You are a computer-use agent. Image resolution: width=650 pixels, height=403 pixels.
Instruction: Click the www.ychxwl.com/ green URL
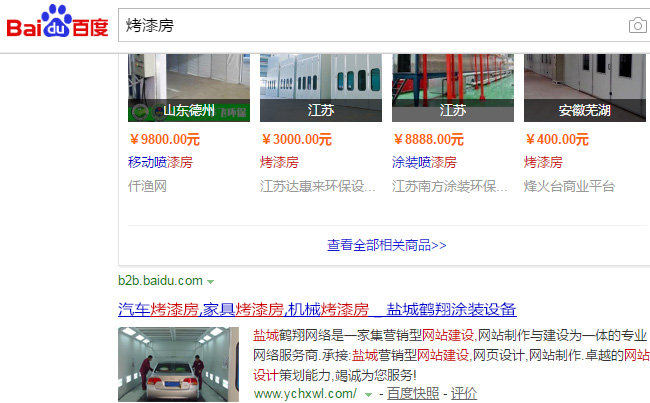point(305,393)
